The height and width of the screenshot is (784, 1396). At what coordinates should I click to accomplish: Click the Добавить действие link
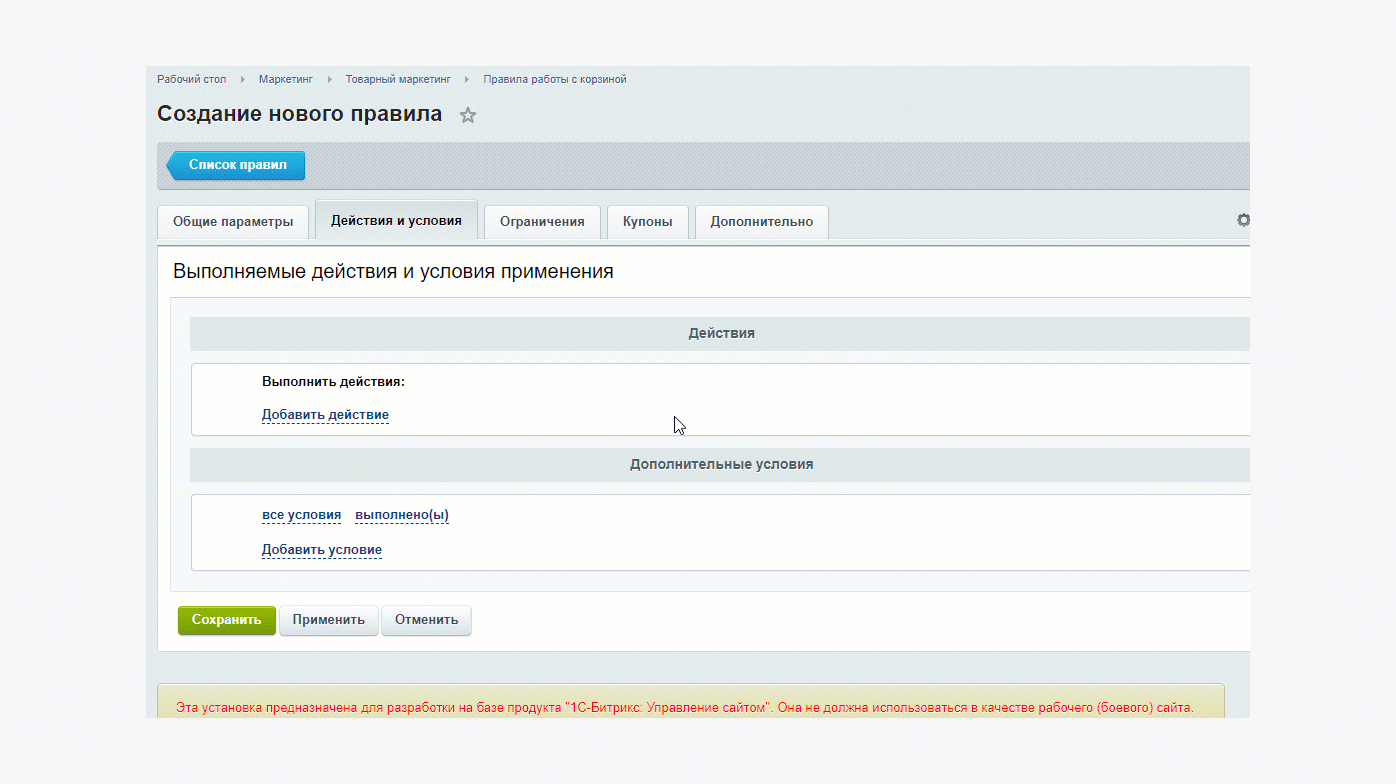325,414
